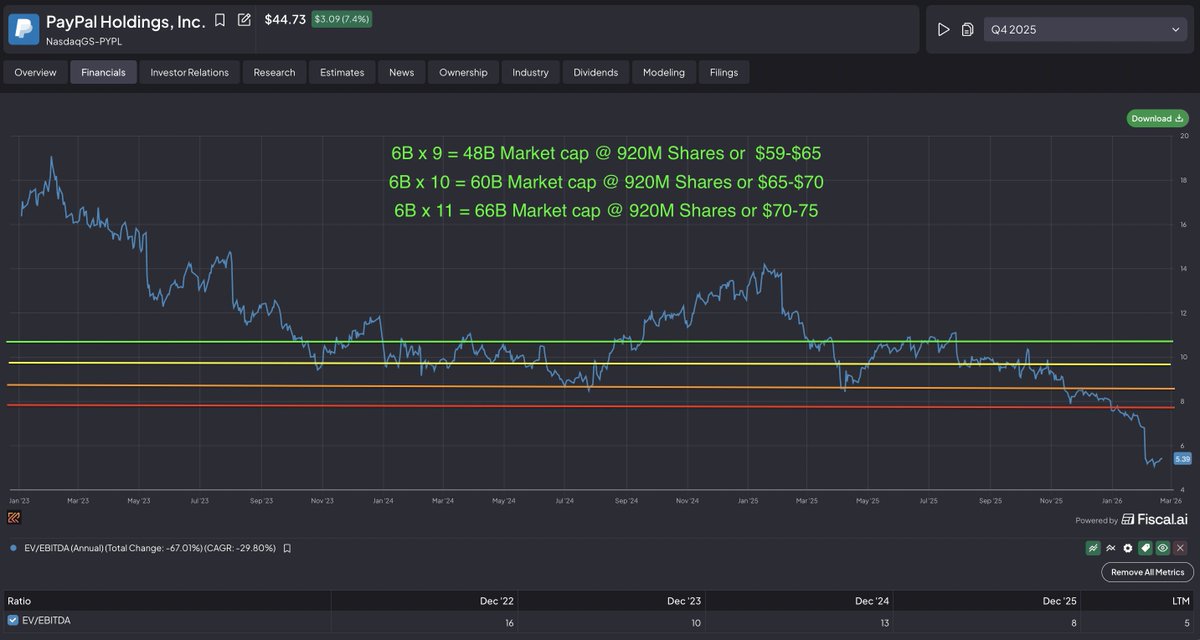
Task: Click the PayPal company logo
Action: coord(24,29)
